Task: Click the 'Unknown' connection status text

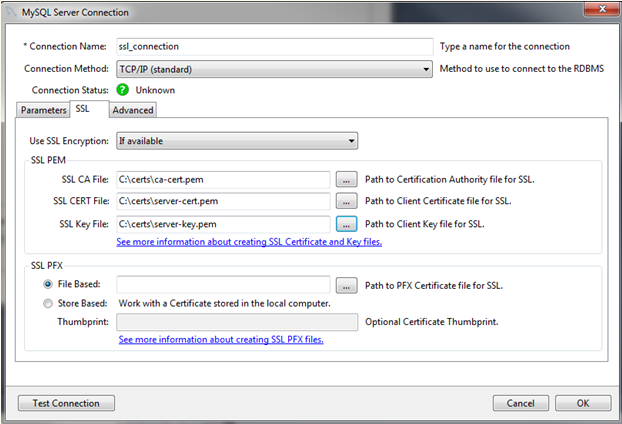Action: [x=155, y=90]
